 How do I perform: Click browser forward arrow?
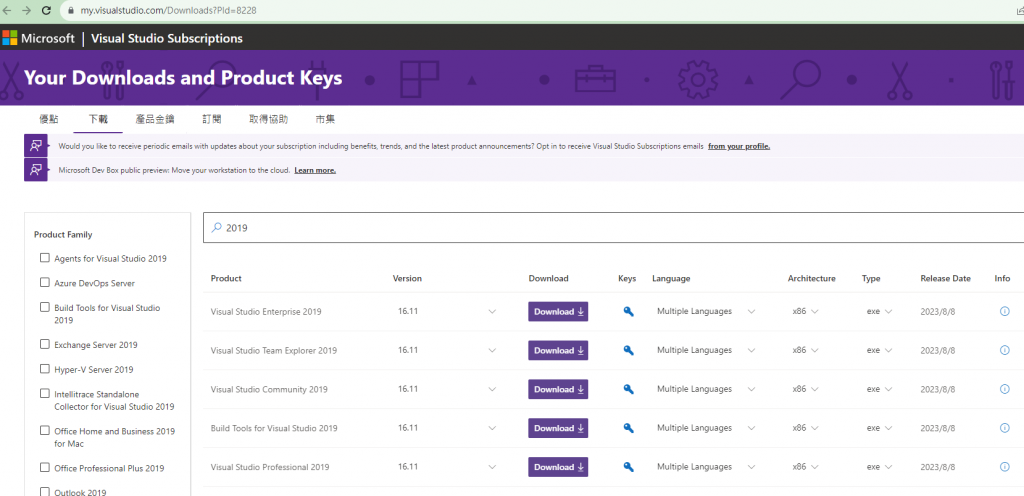[26, 10]
